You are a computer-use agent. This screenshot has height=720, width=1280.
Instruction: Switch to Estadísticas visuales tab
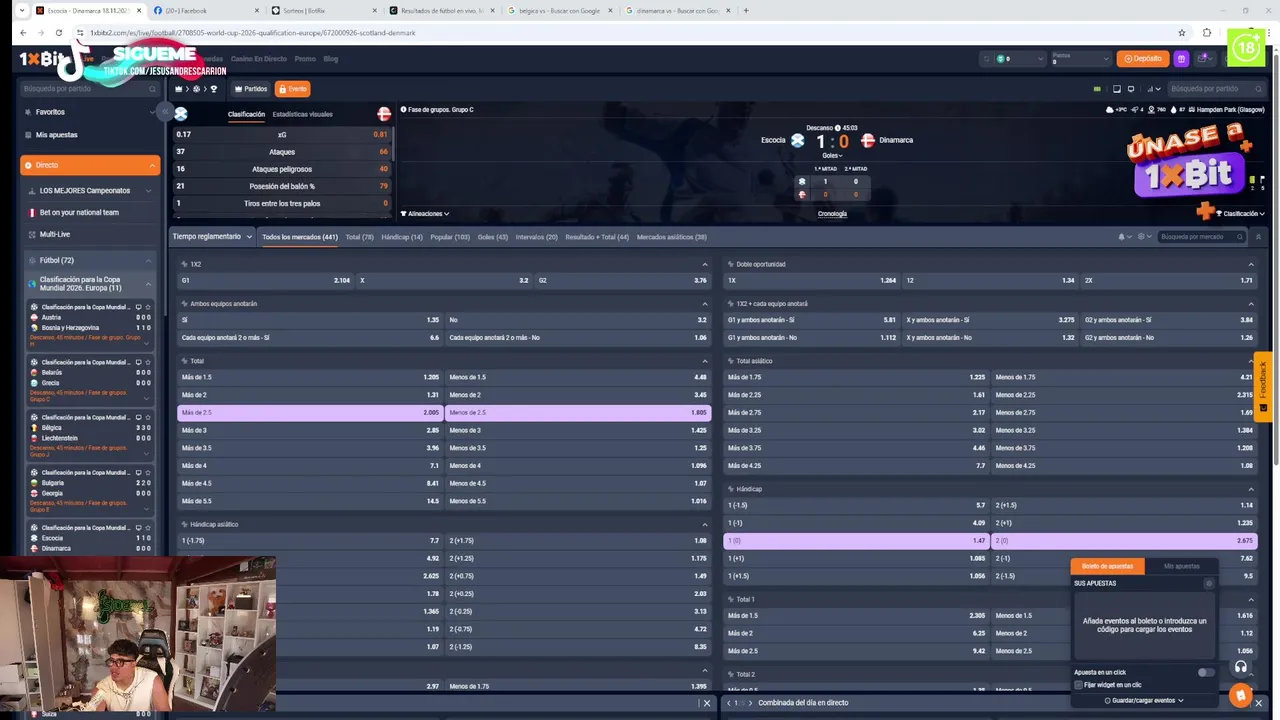point(302,114)
